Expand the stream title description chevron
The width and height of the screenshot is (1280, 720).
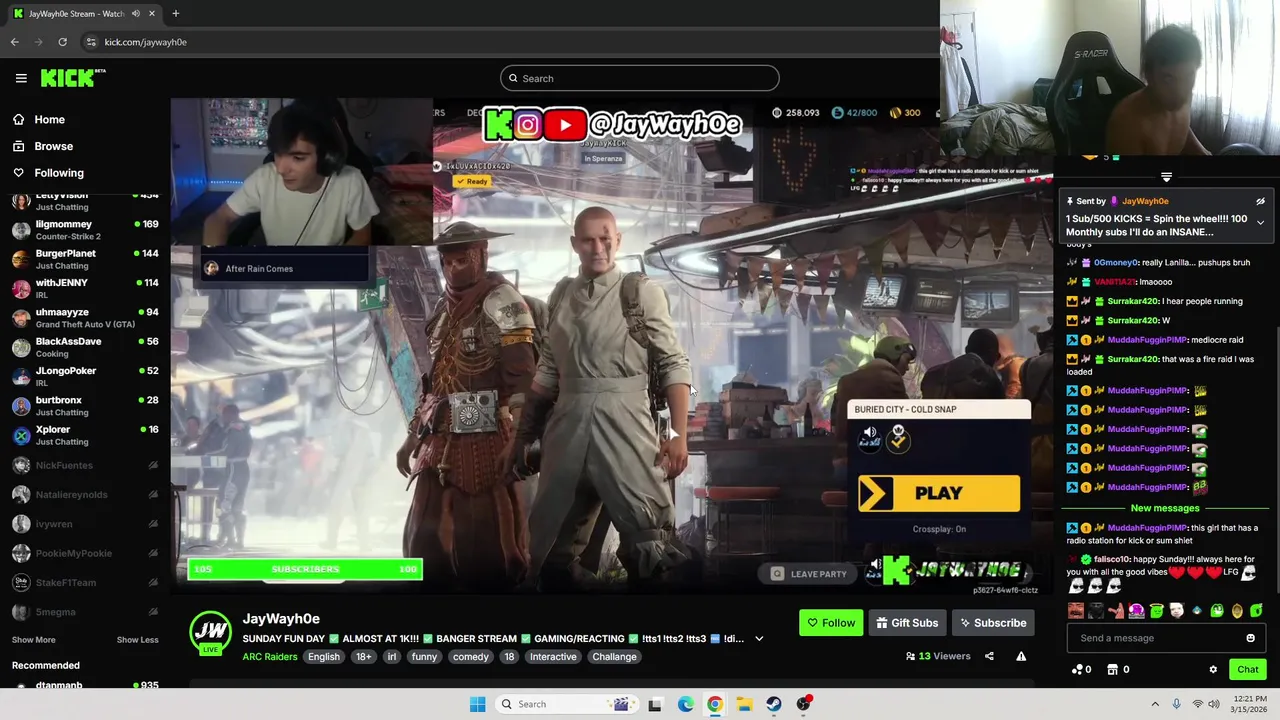[x=759, y=639]
